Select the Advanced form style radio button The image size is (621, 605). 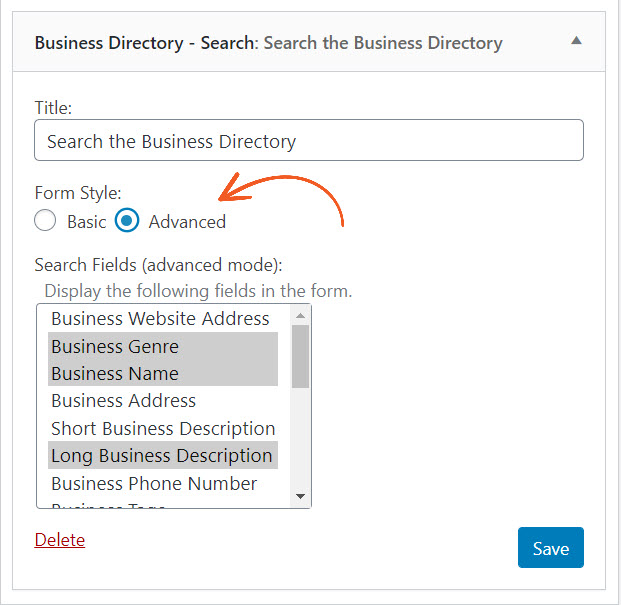click(127, 221)
